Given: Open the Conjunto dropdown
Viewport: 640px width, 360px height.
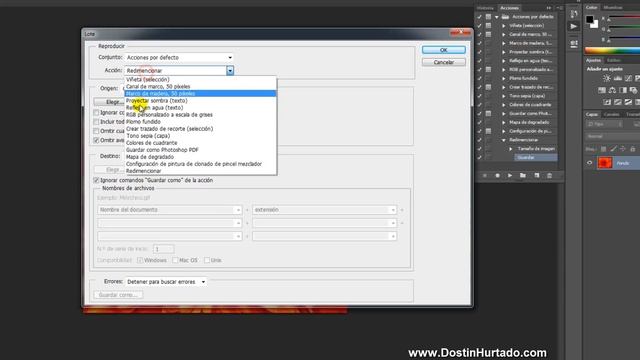Looking at the screenshot, I should (x=179, y=58).
